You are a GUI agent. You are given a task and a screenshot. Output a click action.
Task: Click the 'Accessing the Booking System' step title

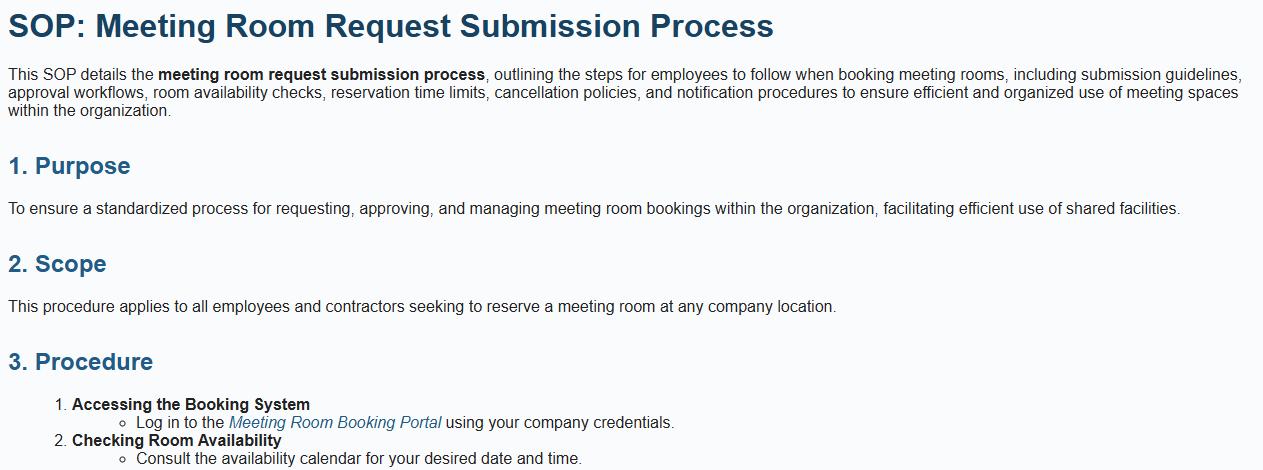tap(191, 405)
